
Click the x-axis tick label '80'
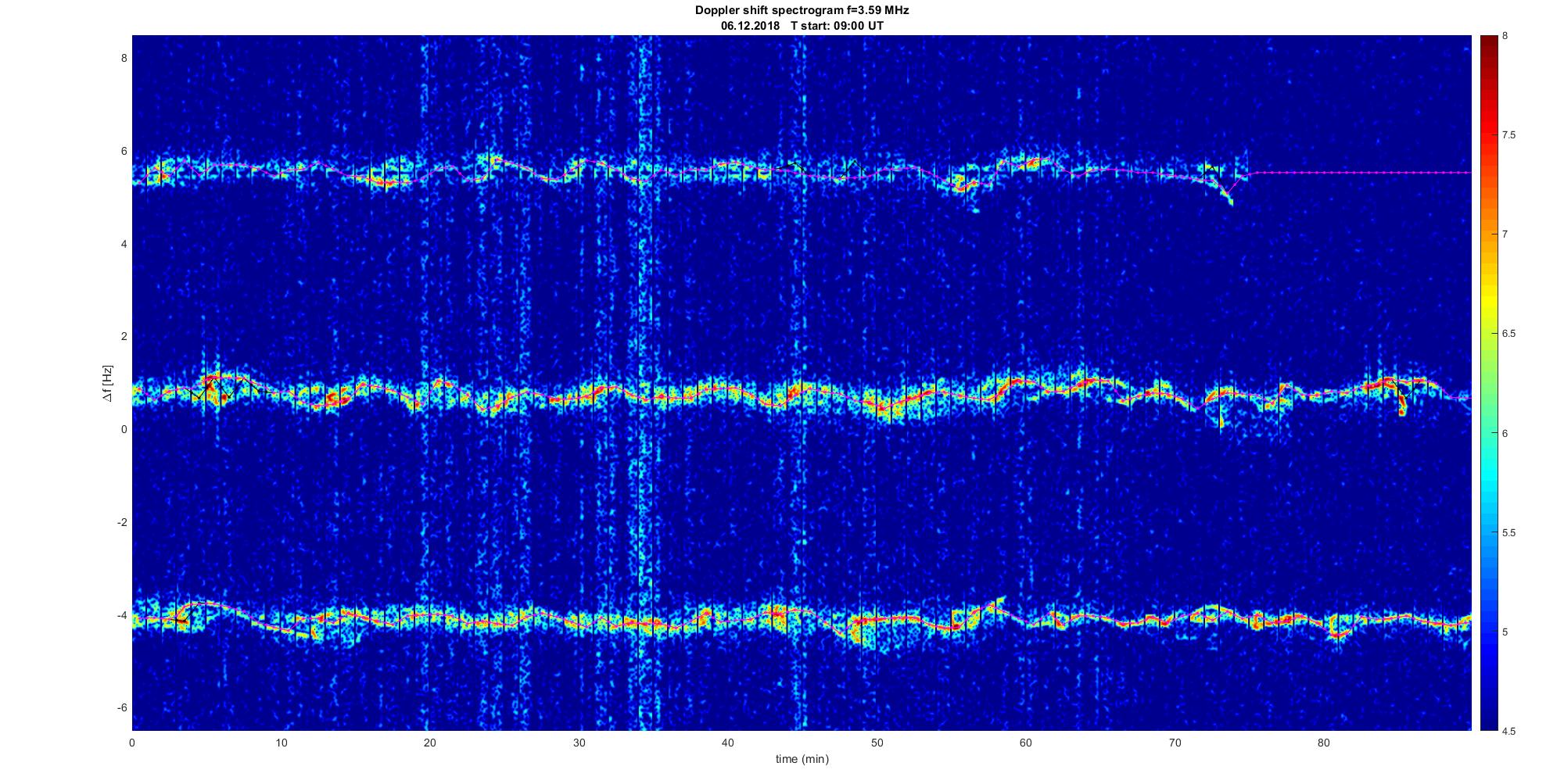tap(1324, 743)
